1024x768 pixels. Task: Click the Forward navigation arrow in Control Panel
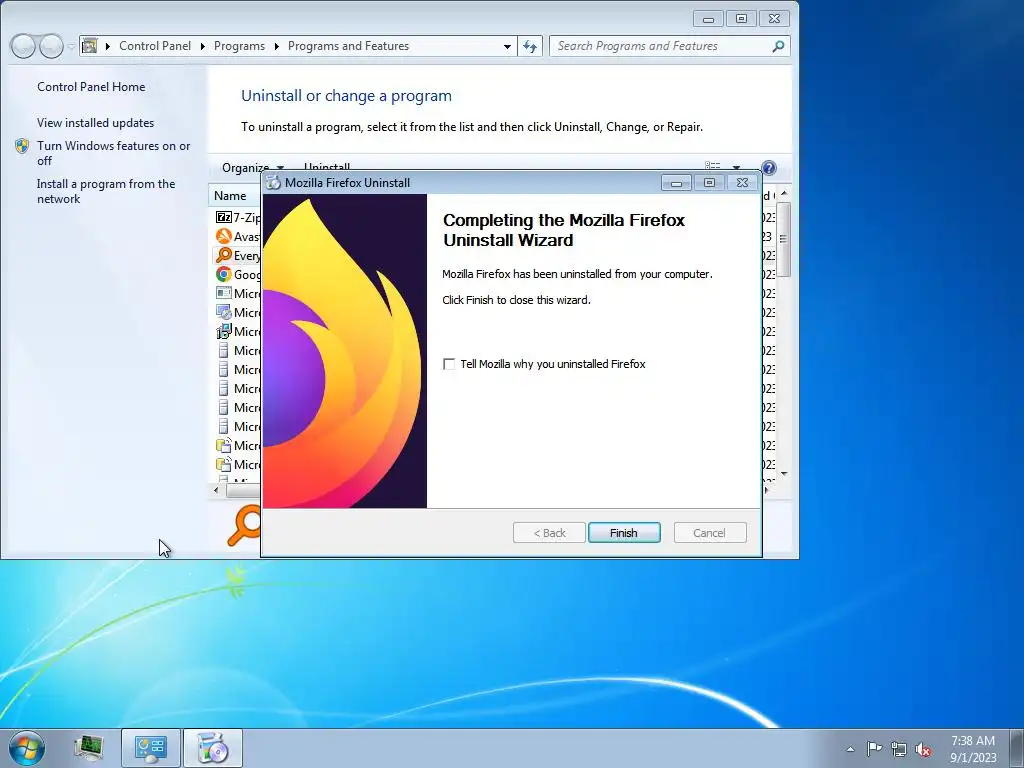pyautogui.click(x=51, y=46)
